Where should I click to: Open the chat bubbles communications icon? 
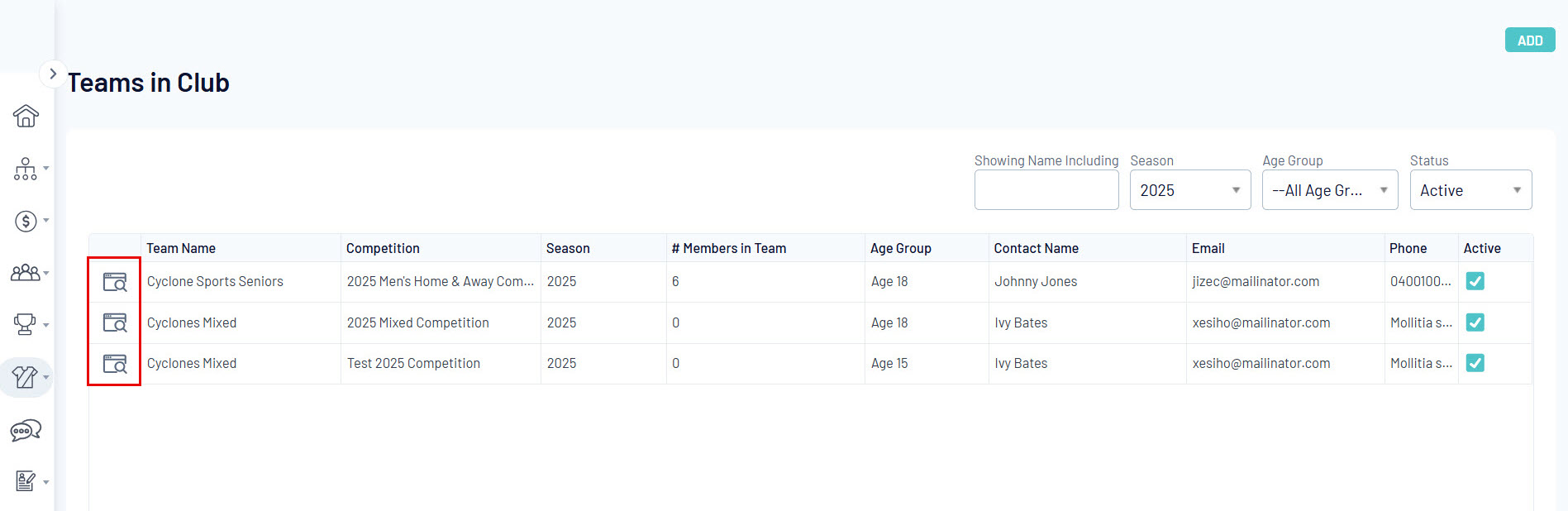[26, 430]
